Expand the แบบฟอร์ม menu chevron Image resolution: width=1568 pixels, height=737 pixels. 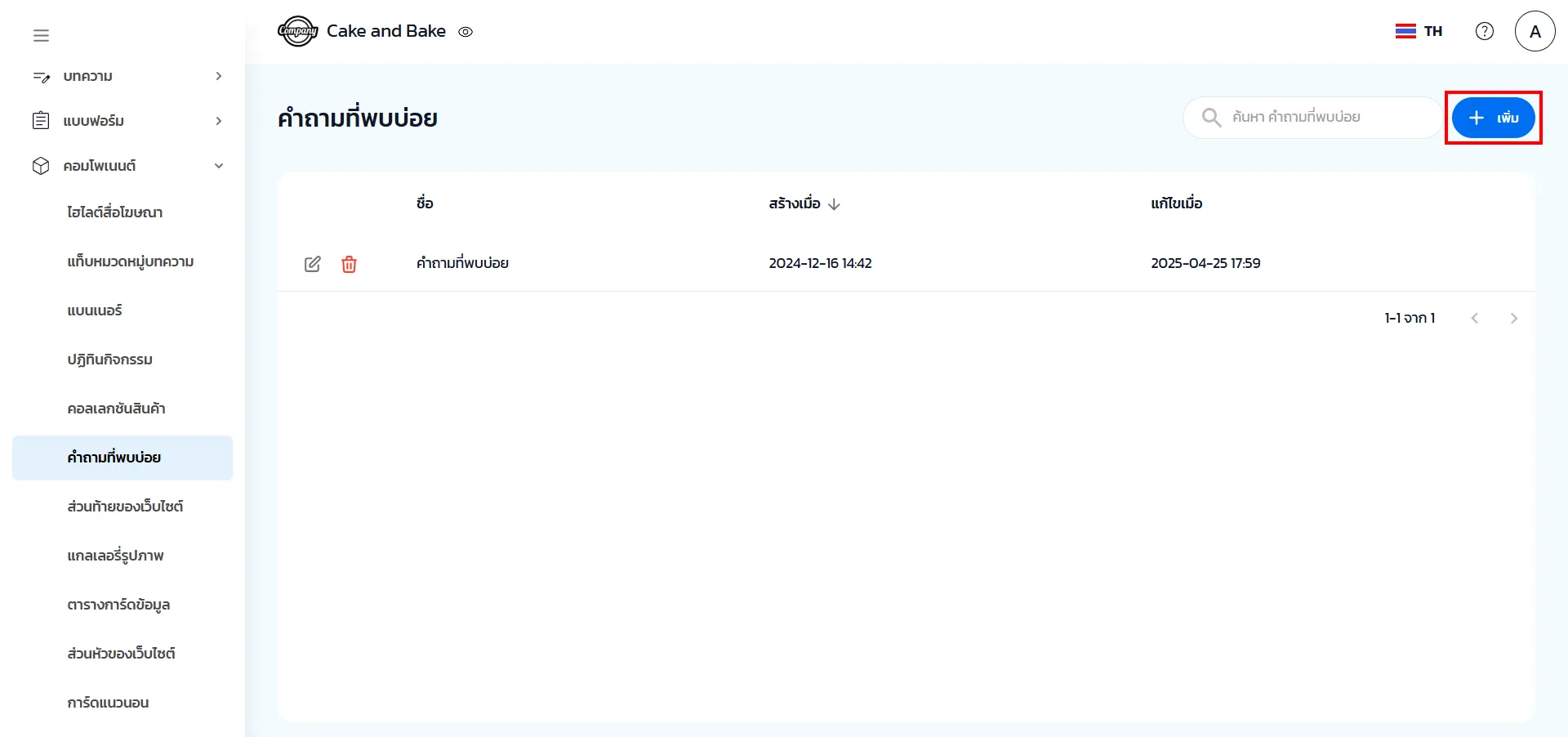[x=218, y=121]
